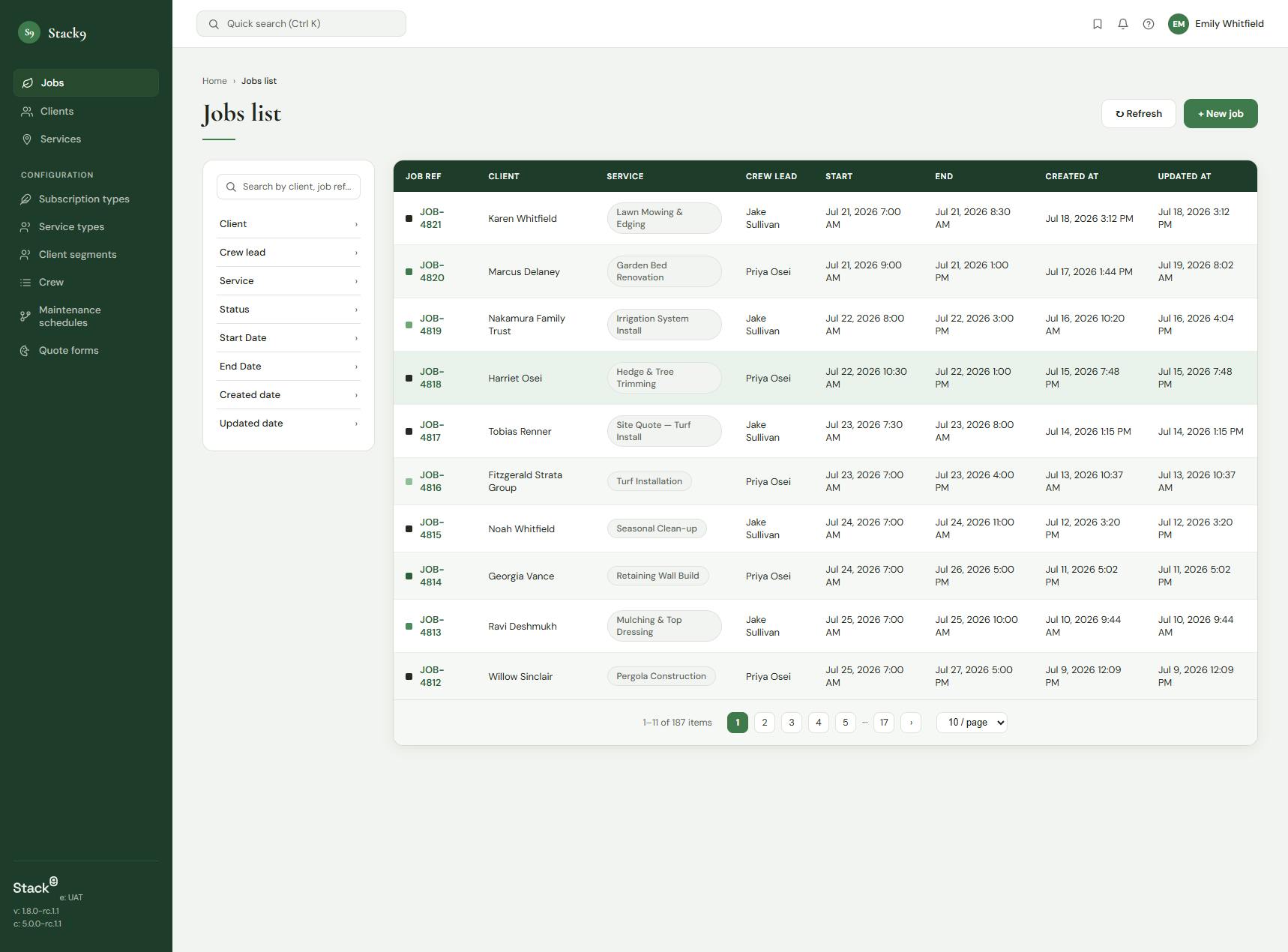The width and height of the screenshot is (1288, 952).
Task: Click the Quote forms icon
Action: (25, 351)
